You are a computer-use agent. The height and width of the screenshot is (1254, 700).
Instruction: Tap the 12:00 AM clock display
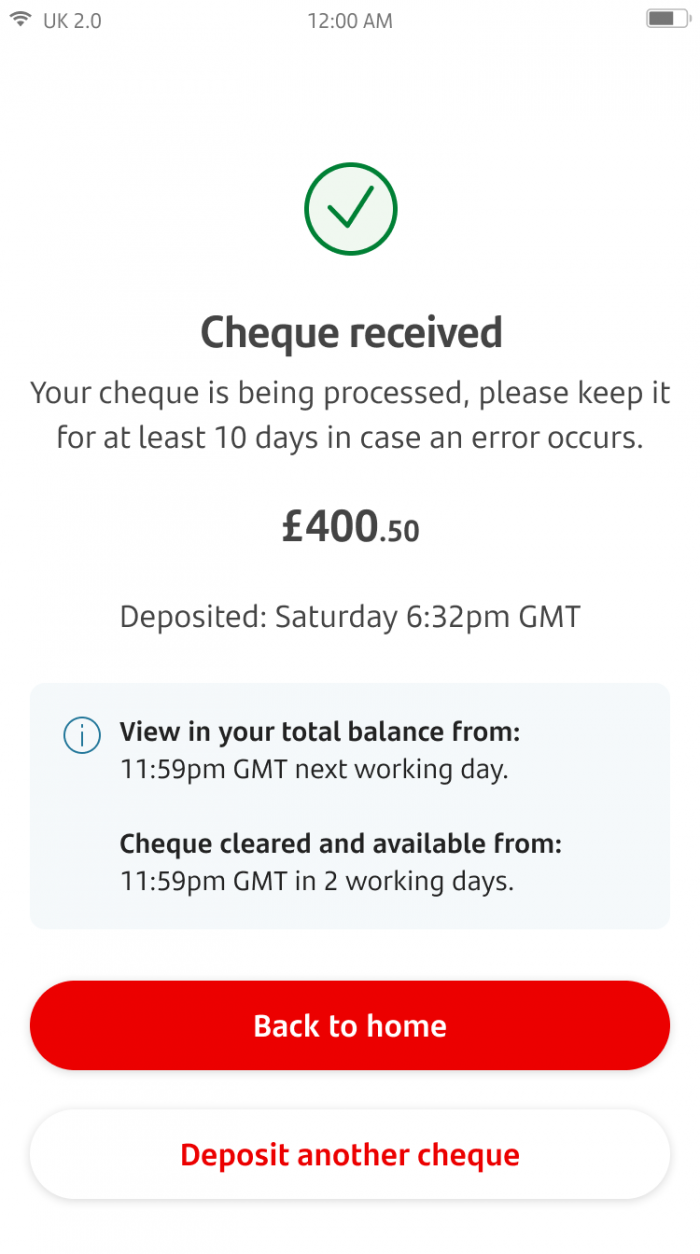[350, 19]
